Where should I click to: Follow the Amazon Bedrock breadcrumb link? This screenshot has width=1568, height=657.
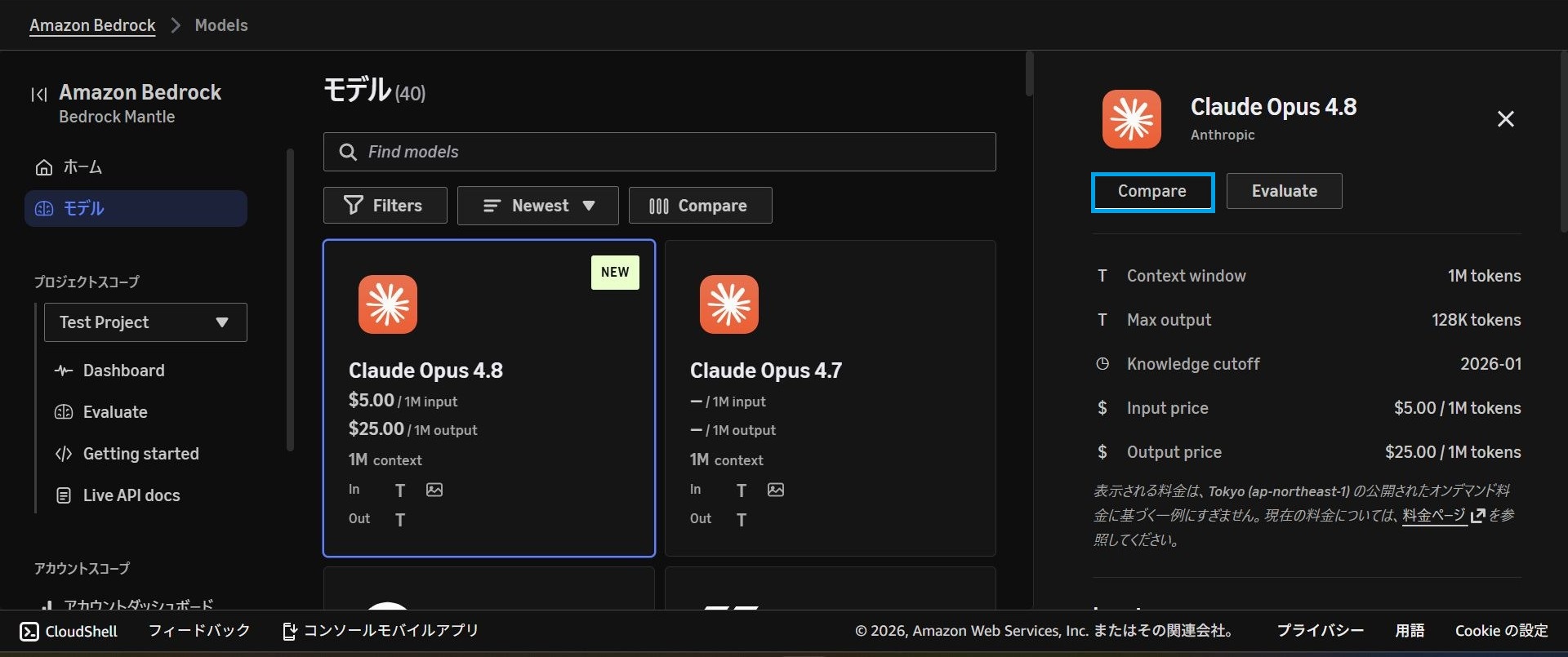92,25
